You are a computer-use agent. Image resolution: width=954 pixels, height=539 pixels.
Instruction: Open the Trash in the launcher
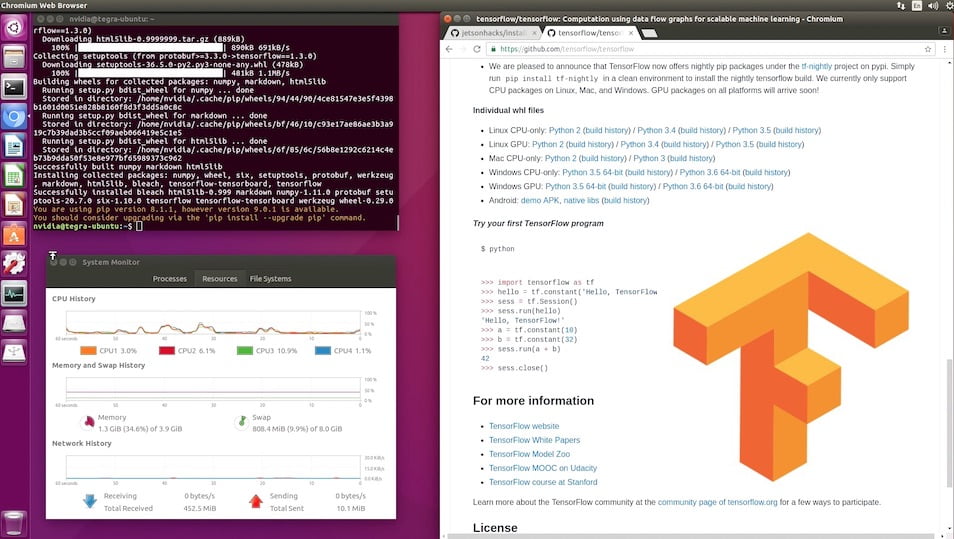[14, 523]
